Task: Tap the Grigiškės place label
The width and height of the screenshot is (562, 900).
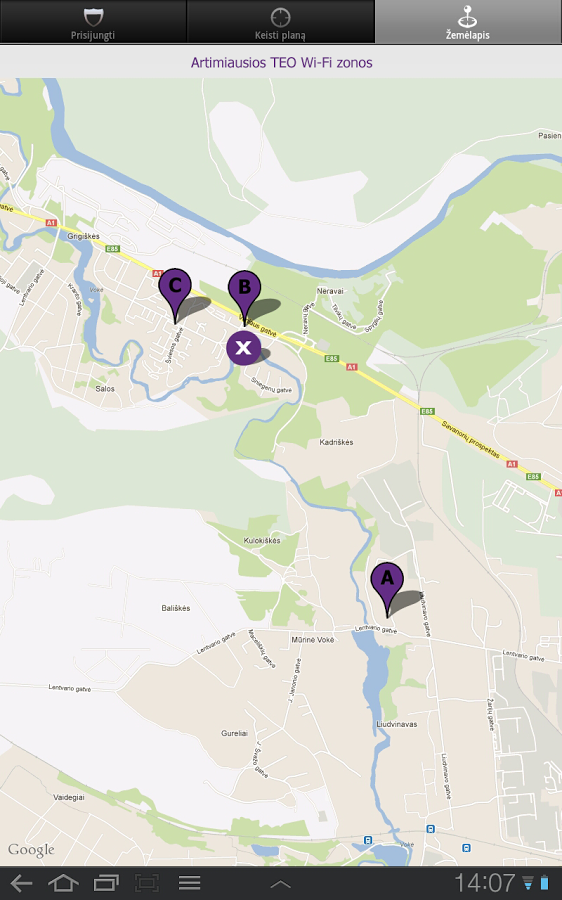Action: pyautogui.click(x=83, y=236)
